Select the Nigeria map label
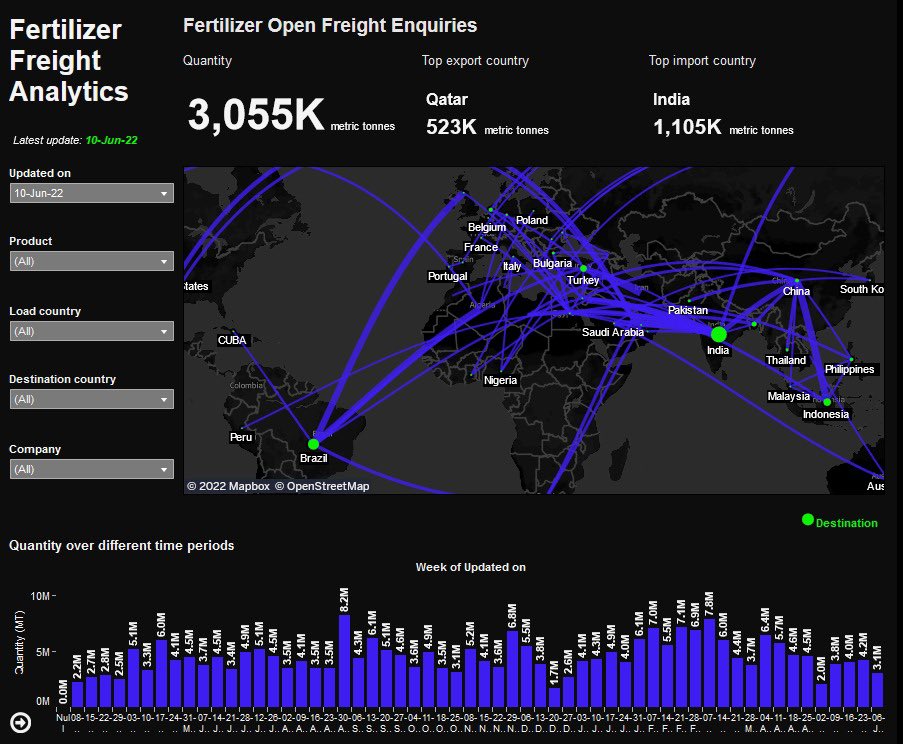Viewport: 903px width, 744px height. pos(500,380)
